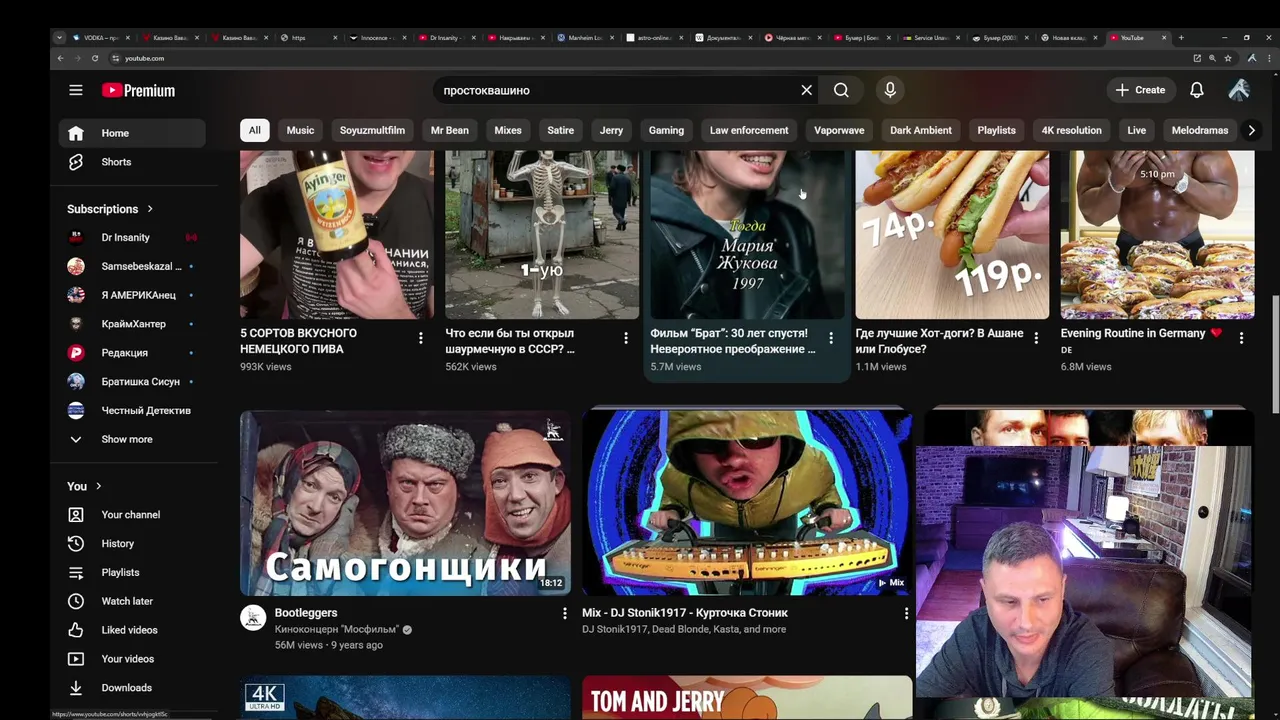Open Playlists in the sidebar
1280x720 pixels.
pos(132,573)
